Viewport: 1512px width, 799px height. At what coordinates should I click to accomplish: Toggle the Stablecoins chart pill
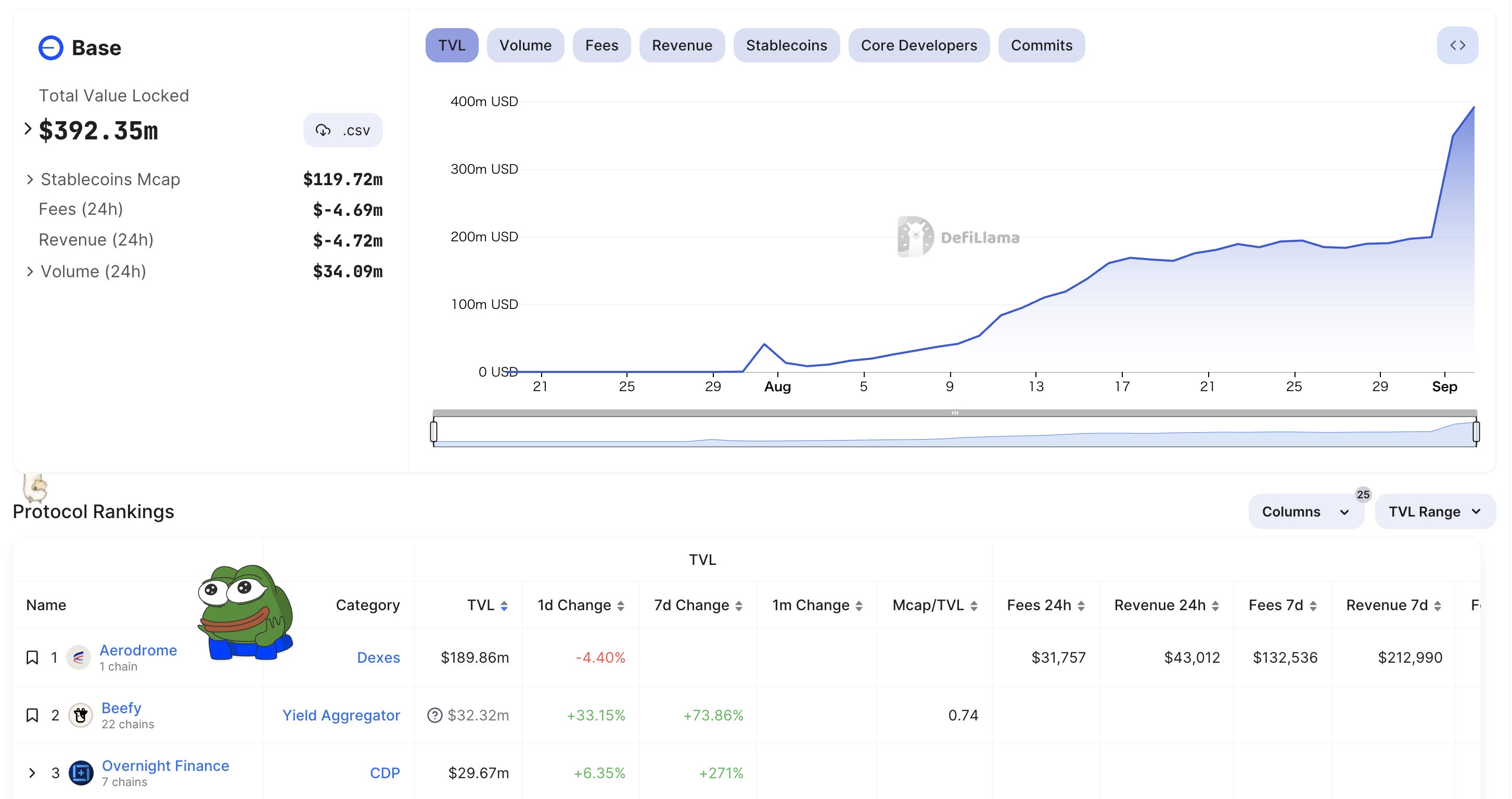point(786,45)
